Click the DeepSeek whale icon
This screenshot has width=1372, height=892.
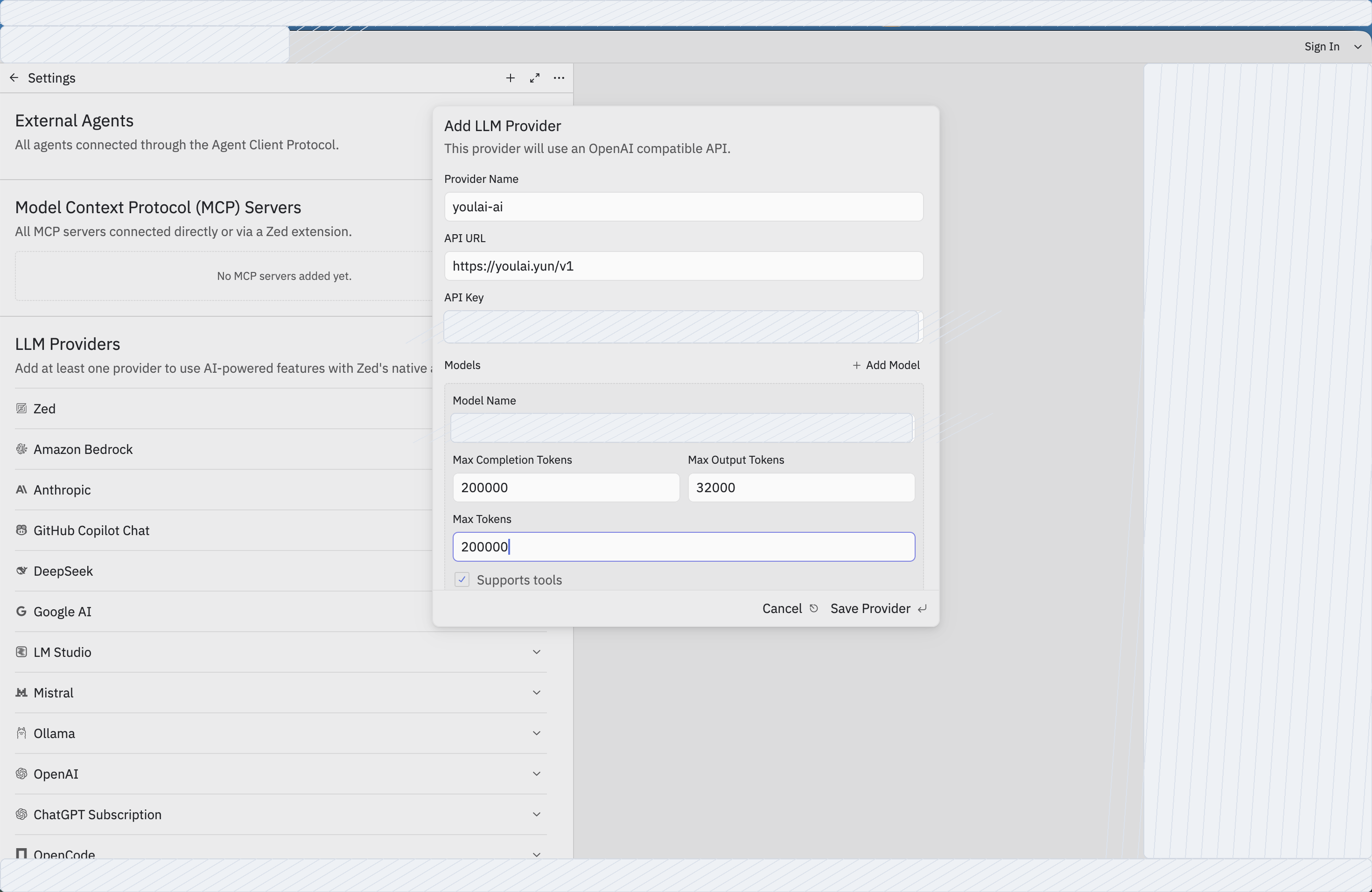pyautogui.click(x=21, y=571)
